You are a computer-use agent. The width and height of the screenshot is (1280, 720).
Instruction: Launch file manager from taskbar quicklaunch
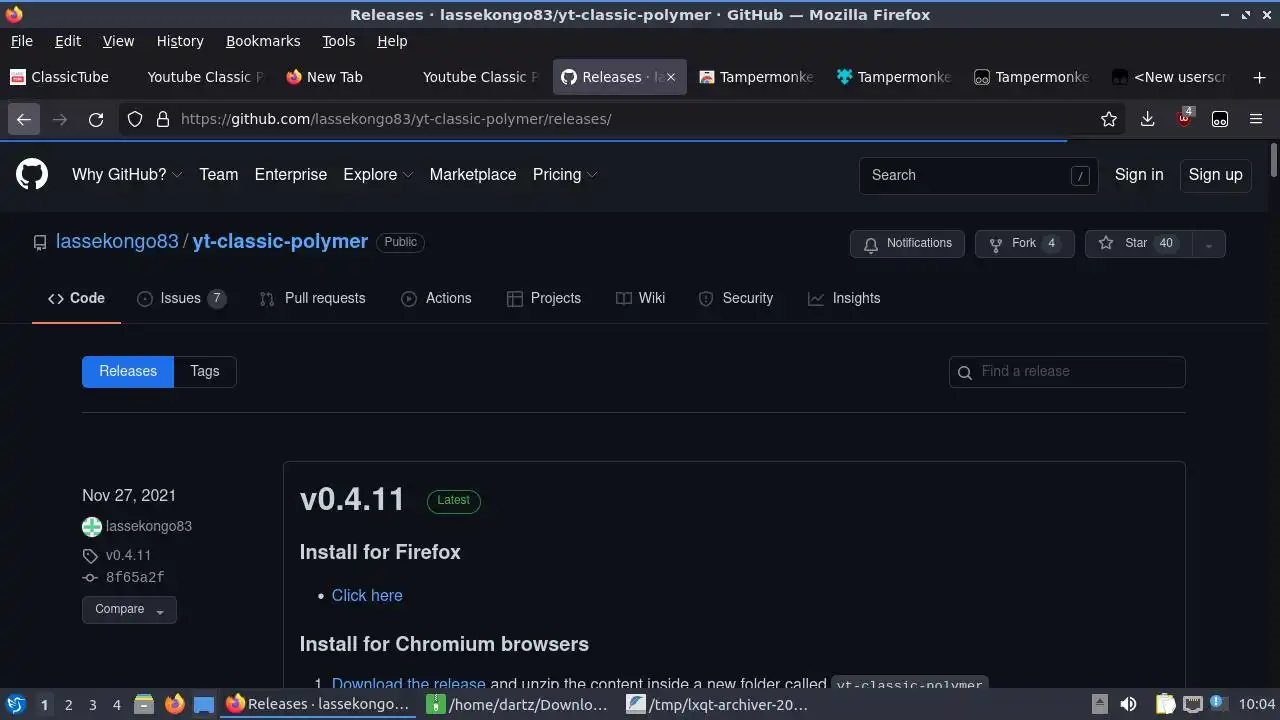click(144, 704)
